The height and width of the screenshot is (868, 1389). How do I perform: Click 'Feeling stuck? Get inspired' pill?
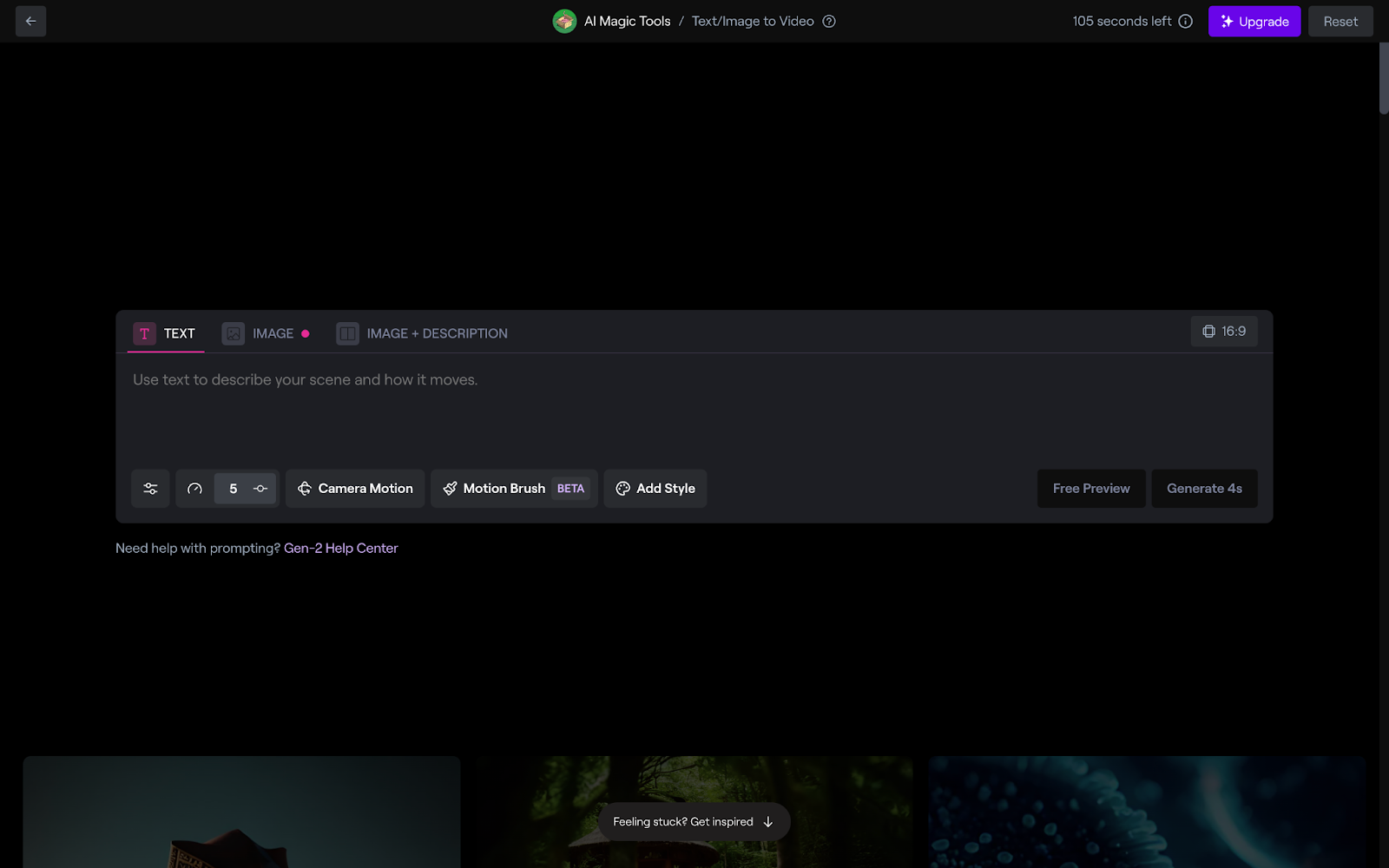[694, 822]
